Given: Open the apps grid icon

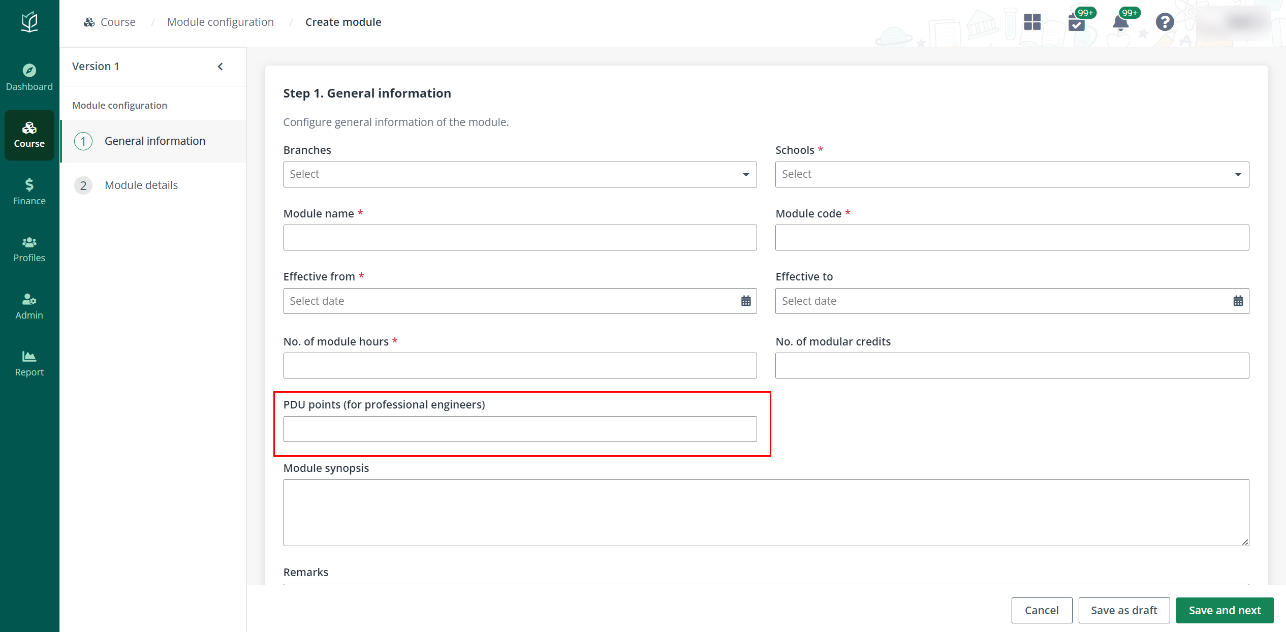Looking at the screenshot, I should (1032, 22).
